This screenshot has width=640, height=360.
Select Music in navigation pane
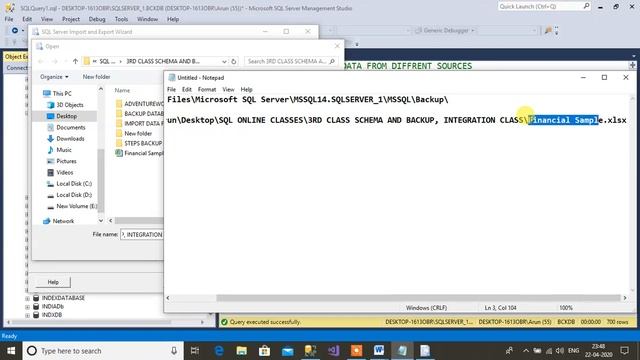(x=60, y=150)
